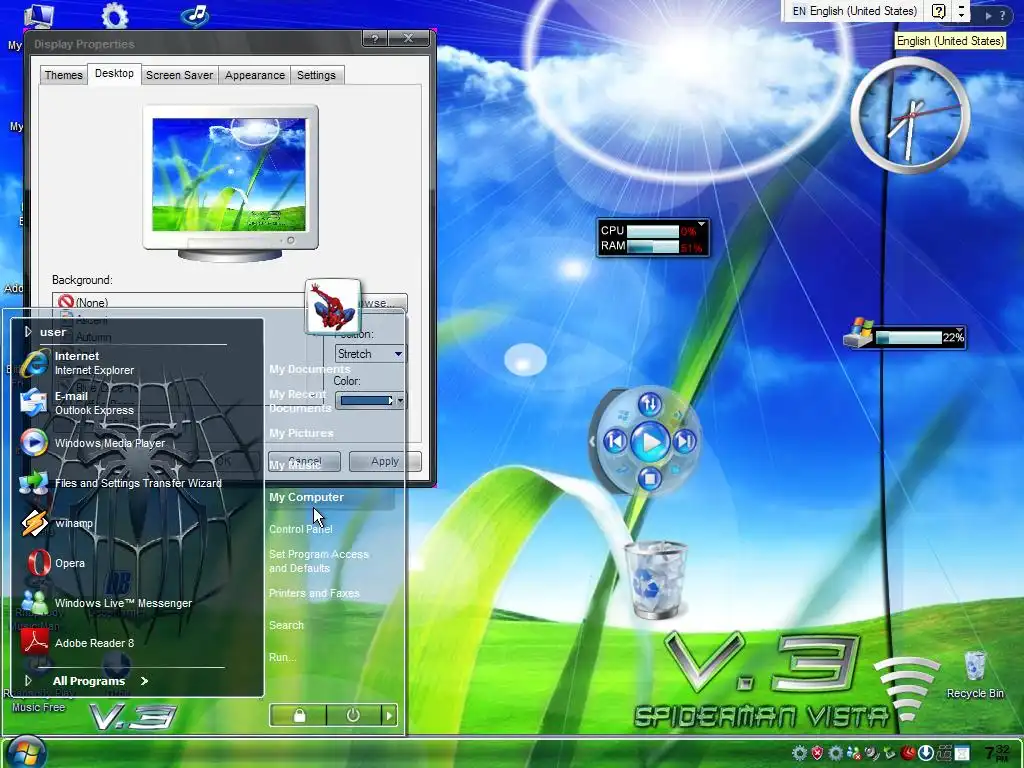
Task: Open Windows Media Player from Start menu
Action: tap(137, 443)
